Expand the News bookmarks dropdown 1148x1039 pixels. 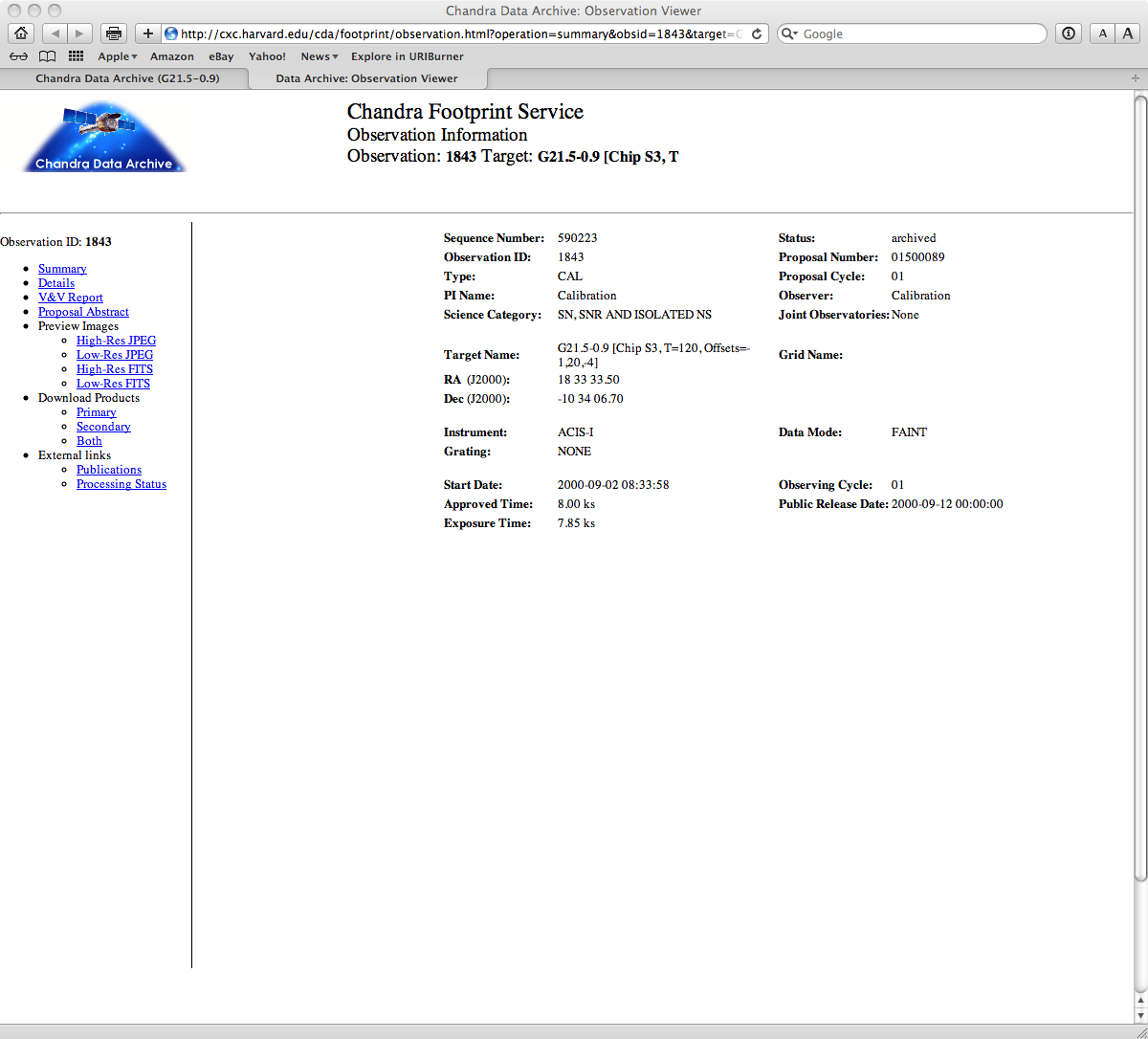(x=320, y=56)
